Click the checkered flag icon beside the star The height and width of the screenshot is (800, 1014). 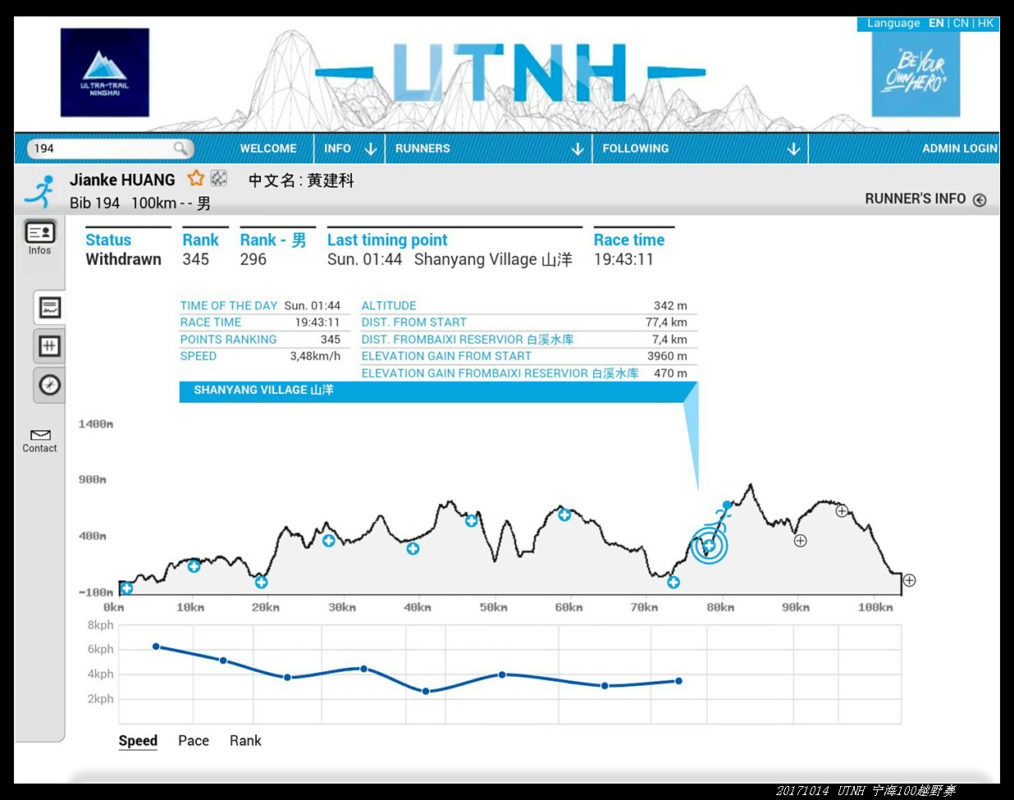219,178
